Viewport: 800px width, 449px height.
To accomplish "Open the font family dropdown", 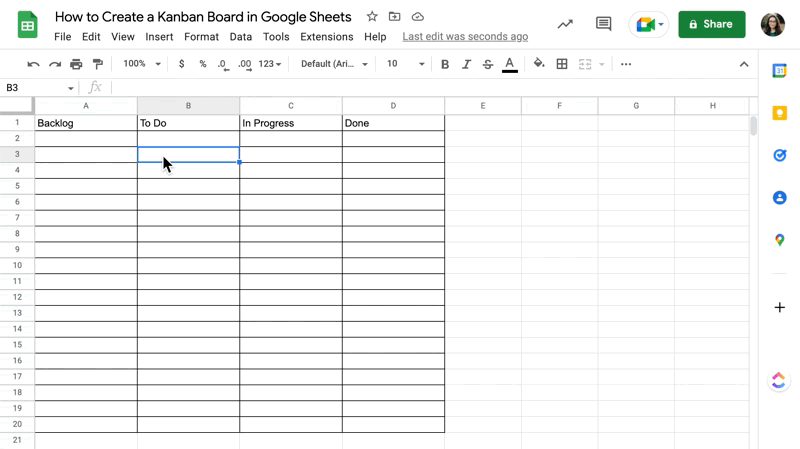I will (334, 64).
